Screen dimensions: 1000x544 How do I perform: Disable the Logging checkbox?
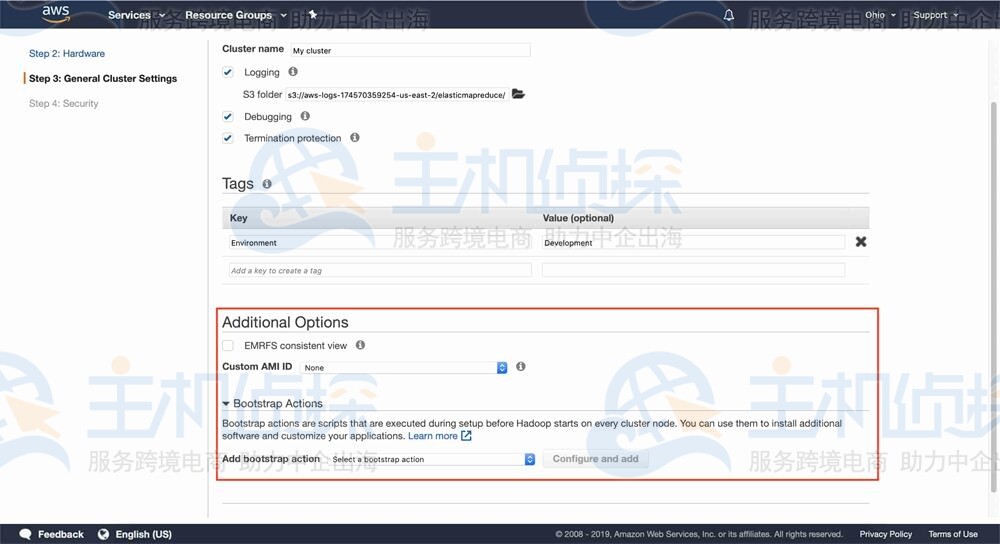pos(228,72)
